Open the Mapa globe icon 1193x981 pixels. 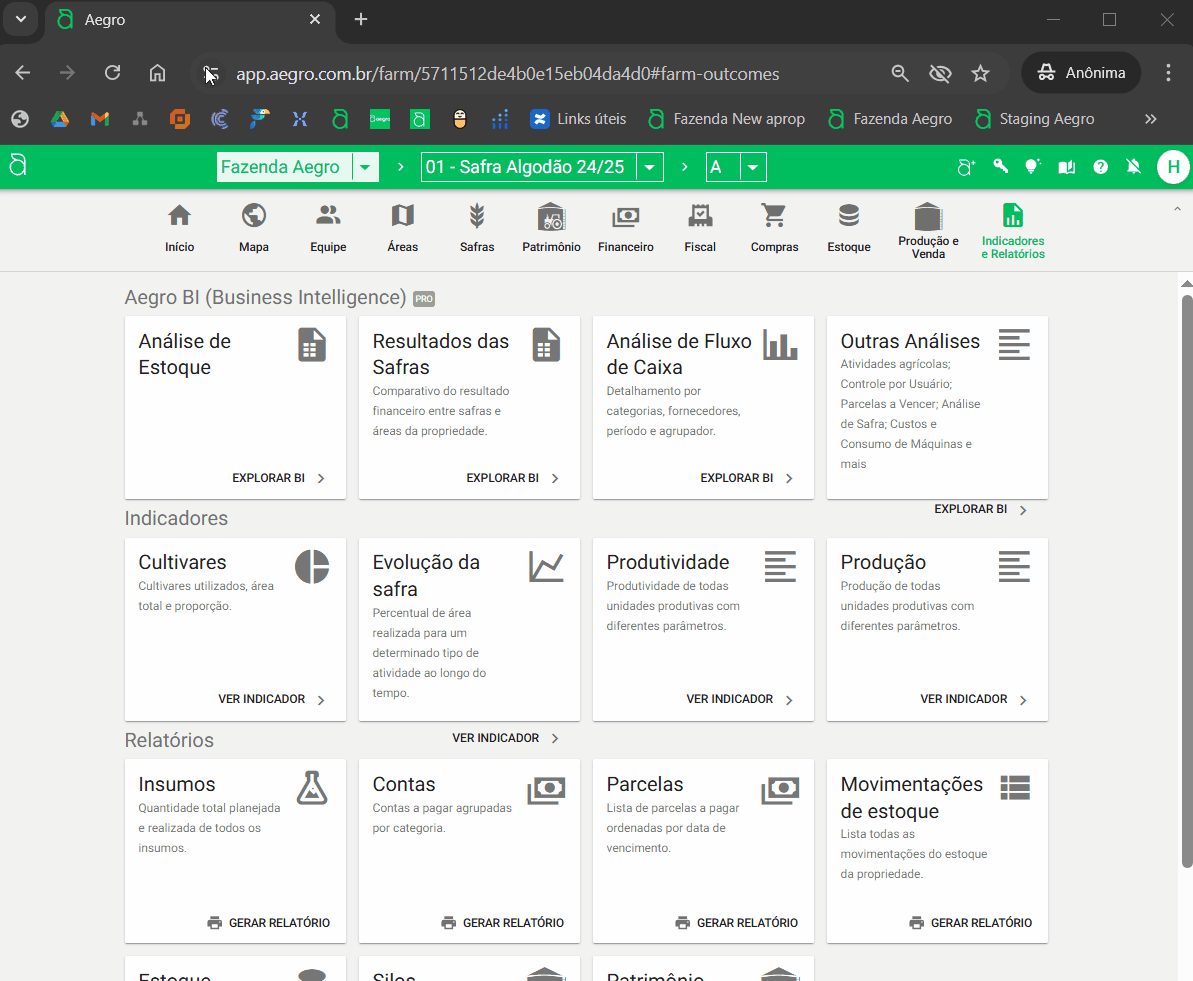coord(254,216)
